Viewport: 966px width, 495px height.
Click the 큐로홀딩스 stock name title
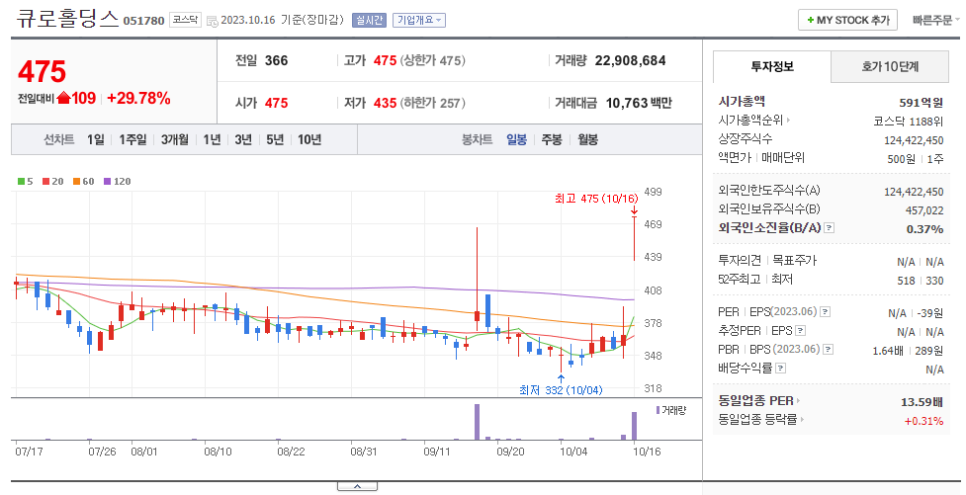(68, 18)
